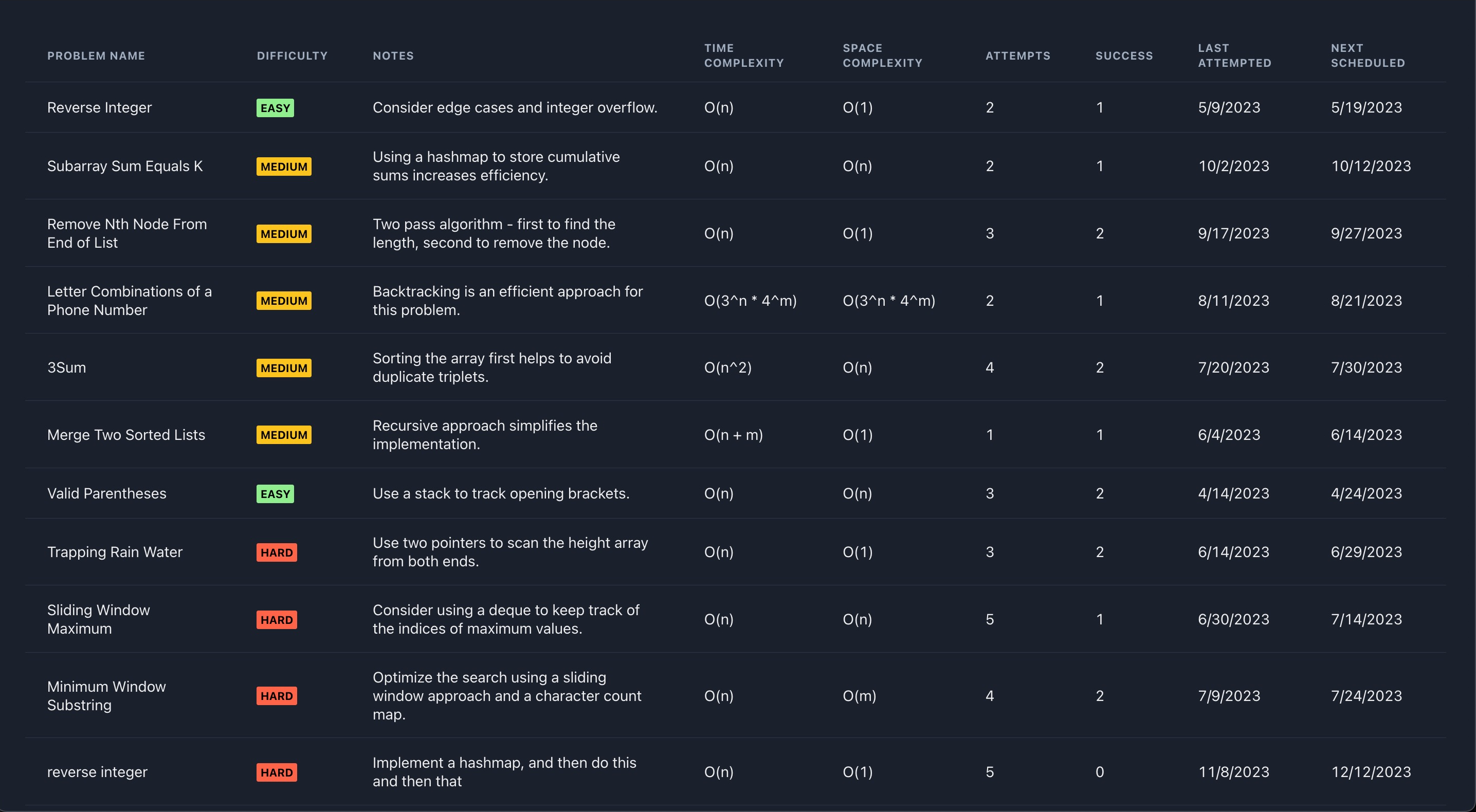Click the HARD badge for Sliding Window Maximum
Screen dimensions: 1476x812
click(x=277, y=620)
